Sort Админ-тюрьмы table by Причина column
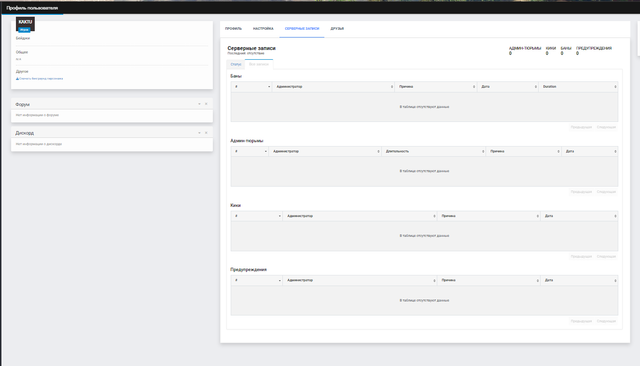This screenshot has height=366, width=640. pos(524,151)
